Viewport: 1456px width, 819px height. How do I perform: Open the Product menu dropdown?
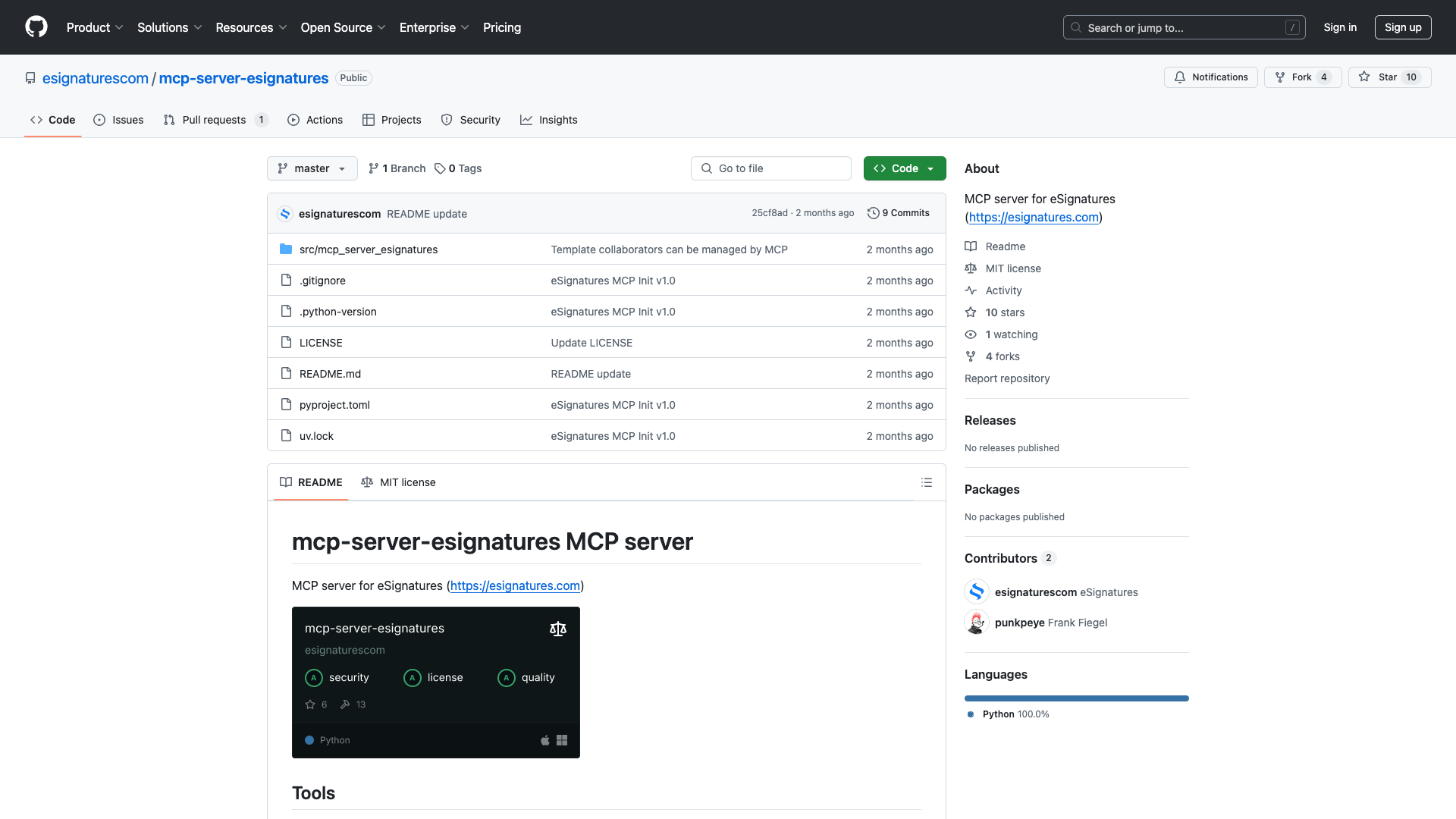click(x=94, y=27)
